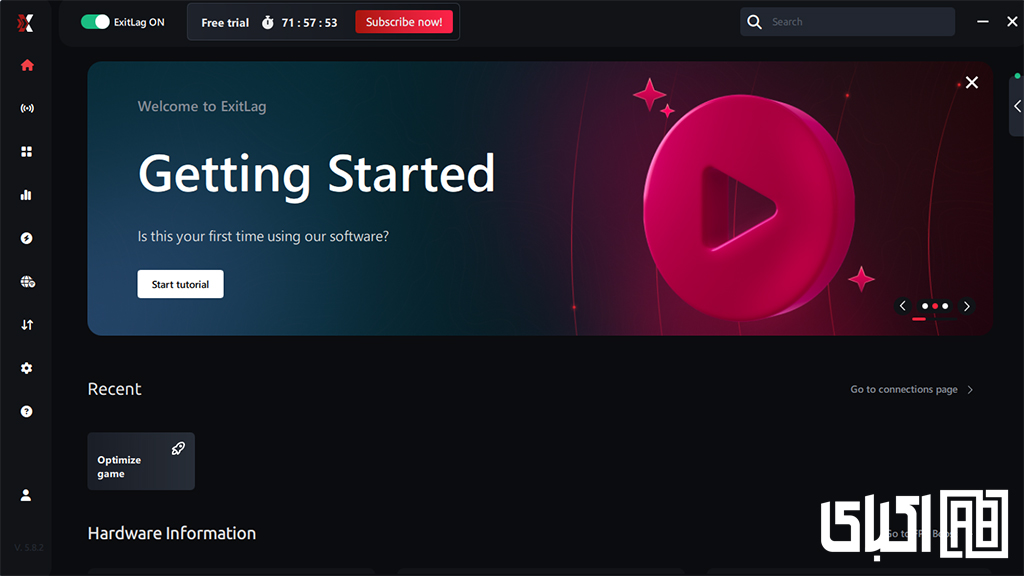Open the connections signal icon in sidebar

[x=27, y=108]
